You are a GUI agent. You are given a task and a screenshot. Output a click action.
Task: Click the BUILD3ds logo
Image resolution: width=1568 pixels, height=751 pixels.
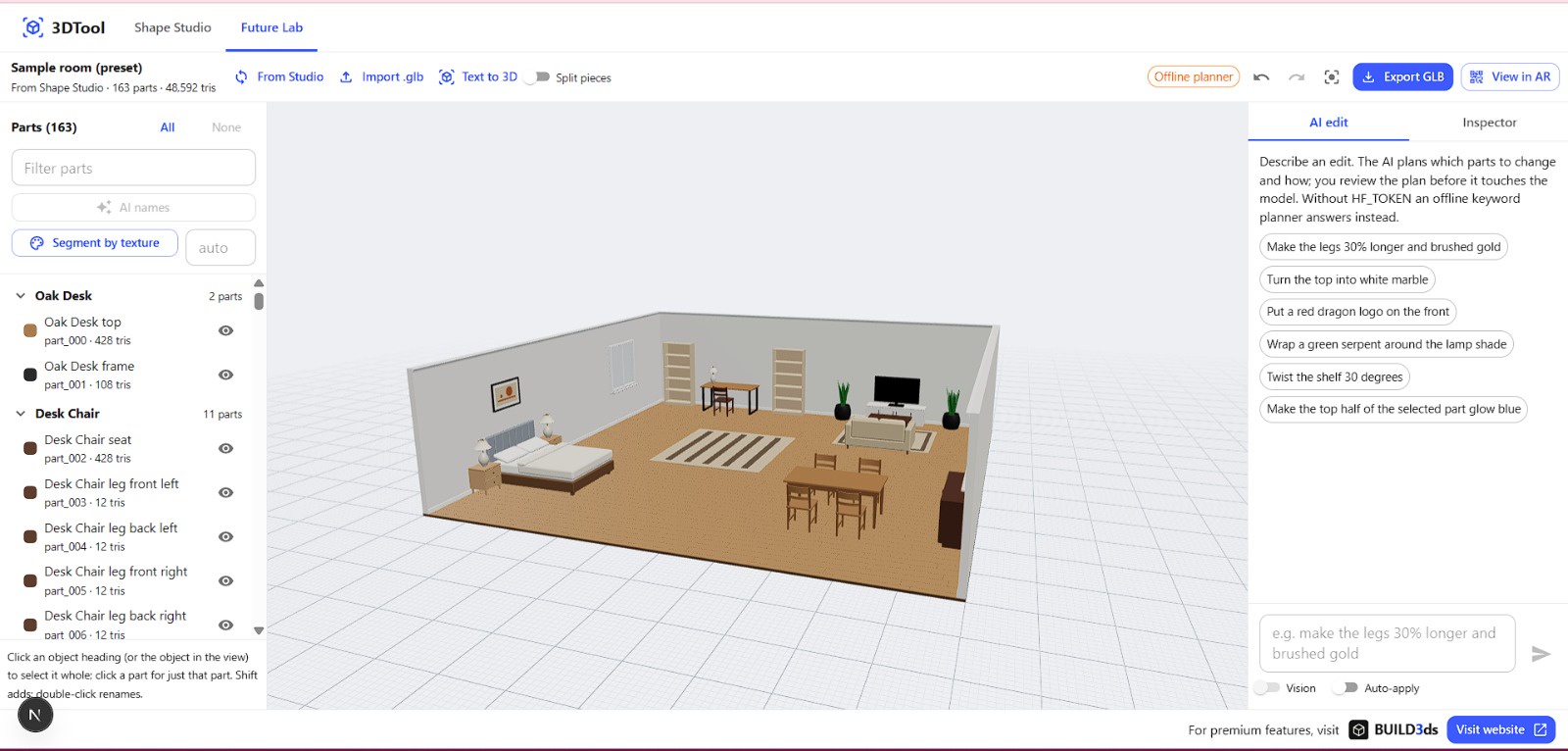pos(1394,729)
